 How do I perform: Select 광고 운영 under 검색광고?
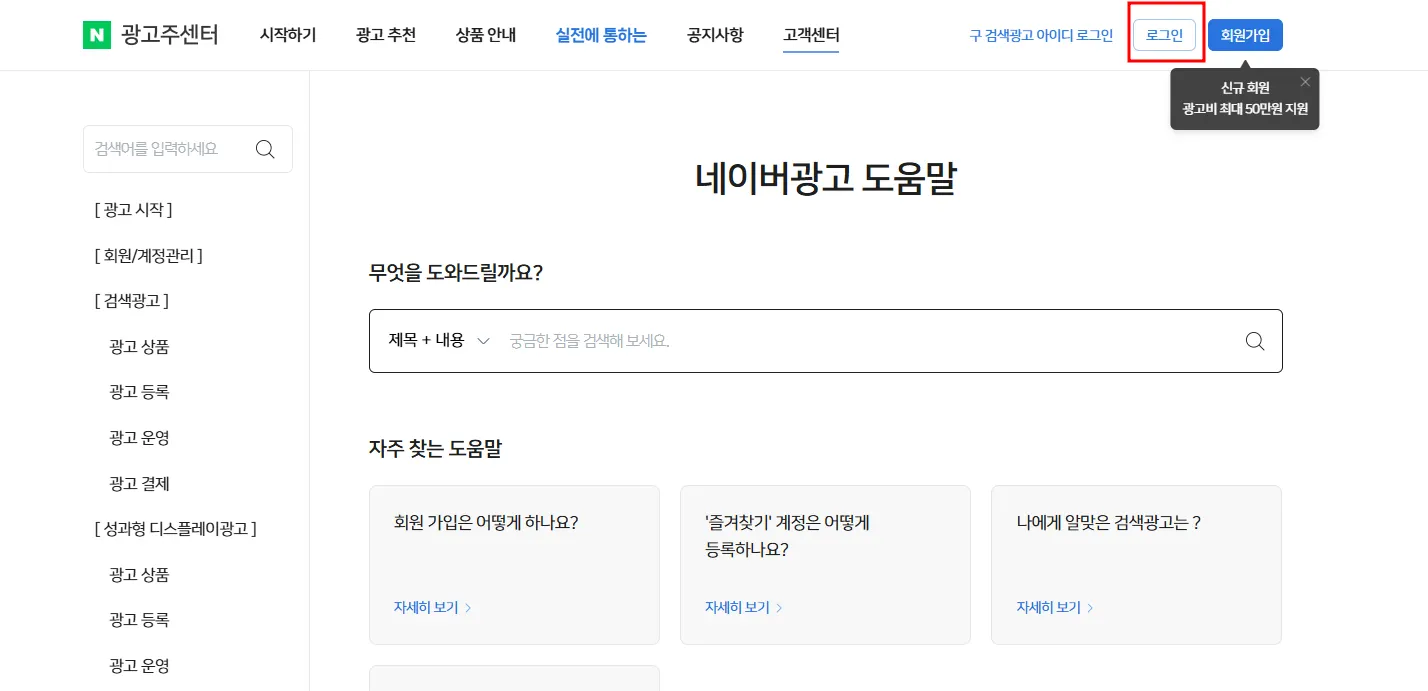click(139, 438)
